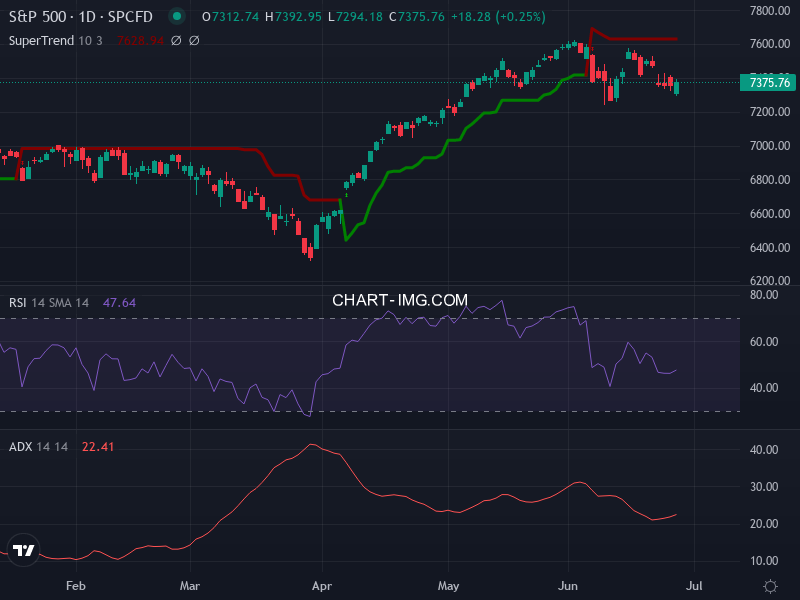800x600 pixels.
Task: Click the 7200.00 price axis label
Action: point(770,112)
